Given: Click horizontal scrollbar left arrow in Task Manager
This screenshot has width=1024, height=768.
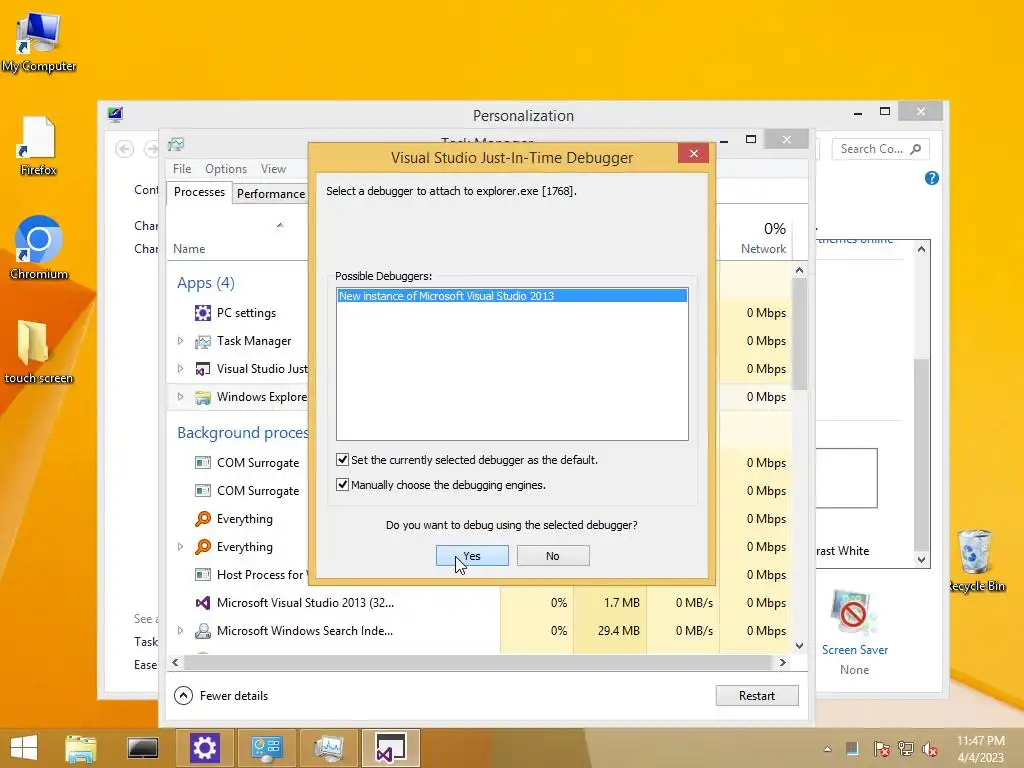Looking at the screenshot, I should [x=175, y=662].
